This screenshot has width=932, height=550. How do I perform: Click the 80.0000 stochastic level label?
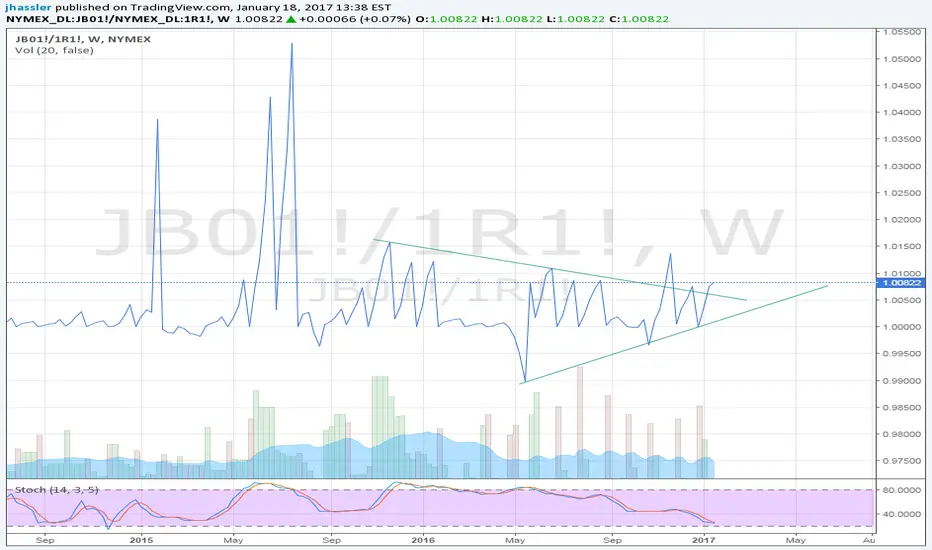[x=902, y=490]
